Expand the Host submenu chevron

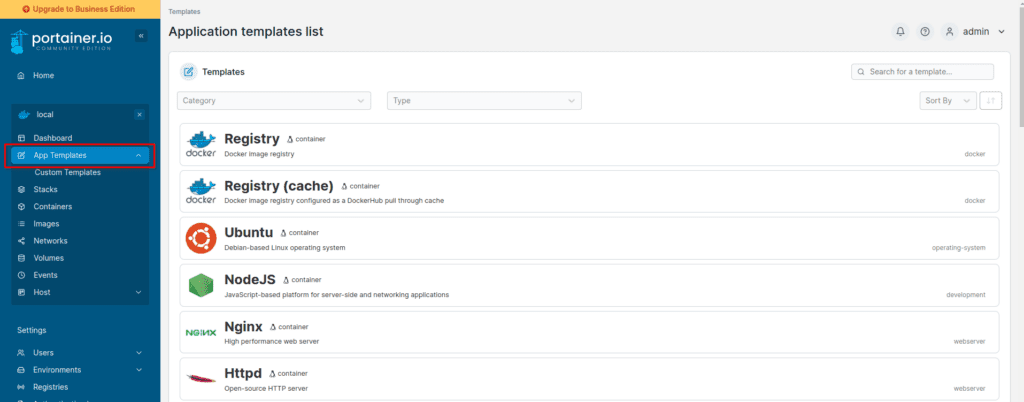pyautogui.click(x=138, y=292)
